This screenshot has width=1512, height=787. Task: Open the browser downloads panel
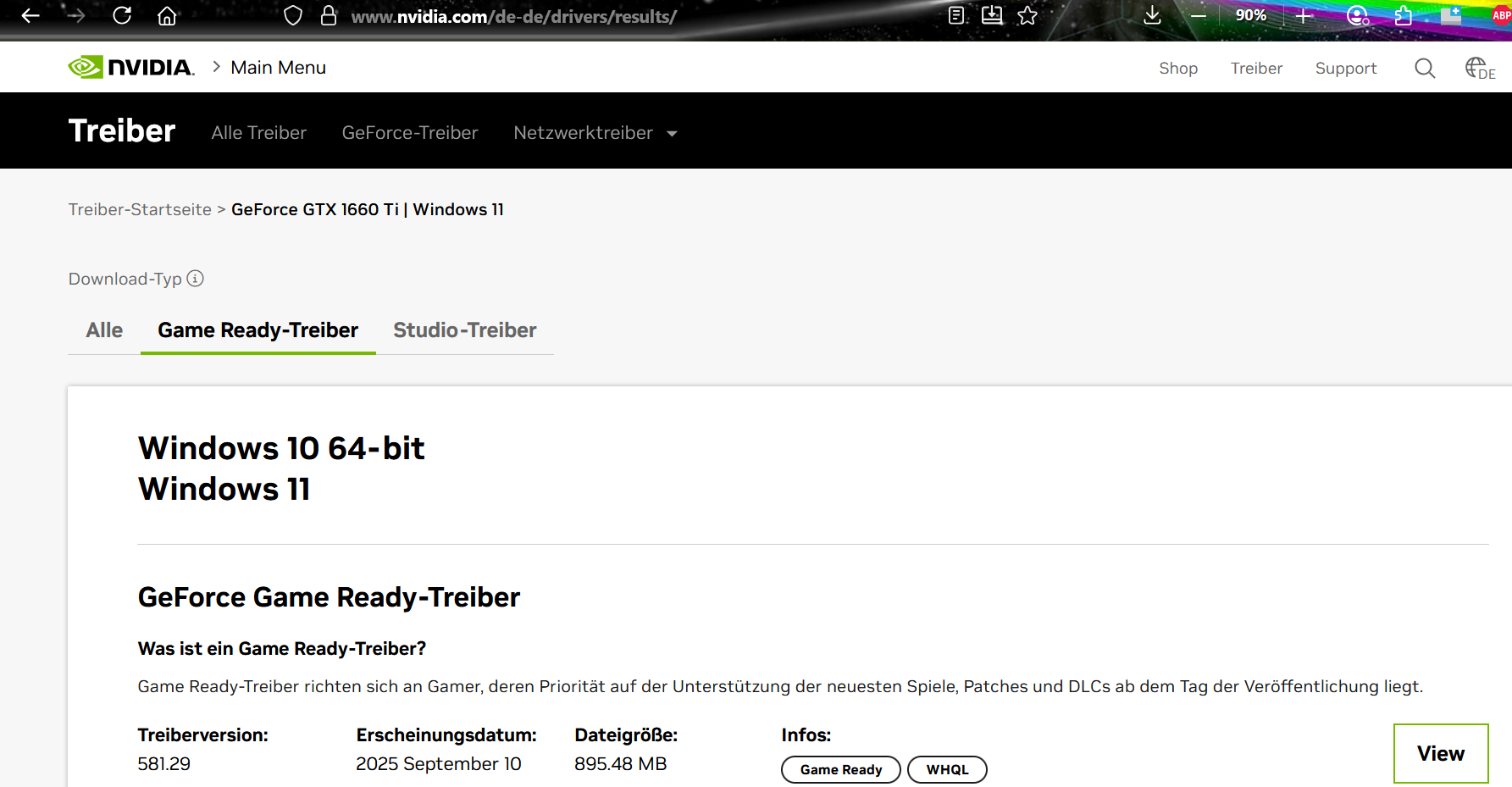point(1152,15)
